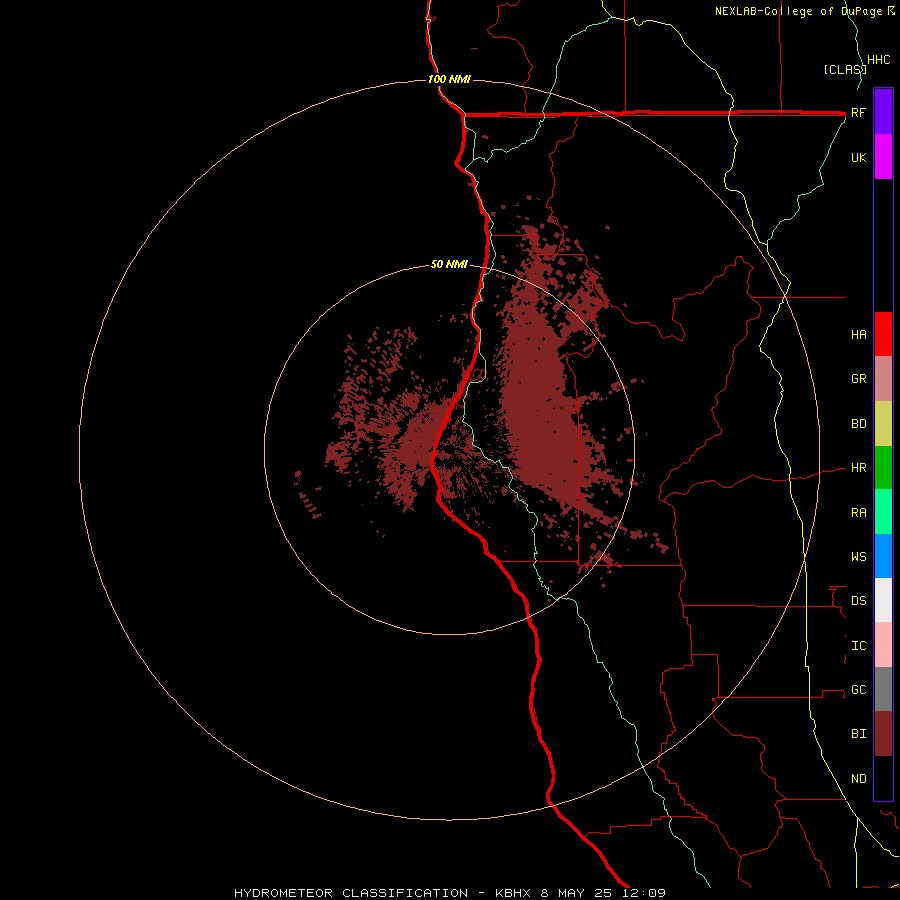This screenshot has height=900, width=900.
Task: Click the "[CLAS]" units label
Action: (x=845, y=69)
